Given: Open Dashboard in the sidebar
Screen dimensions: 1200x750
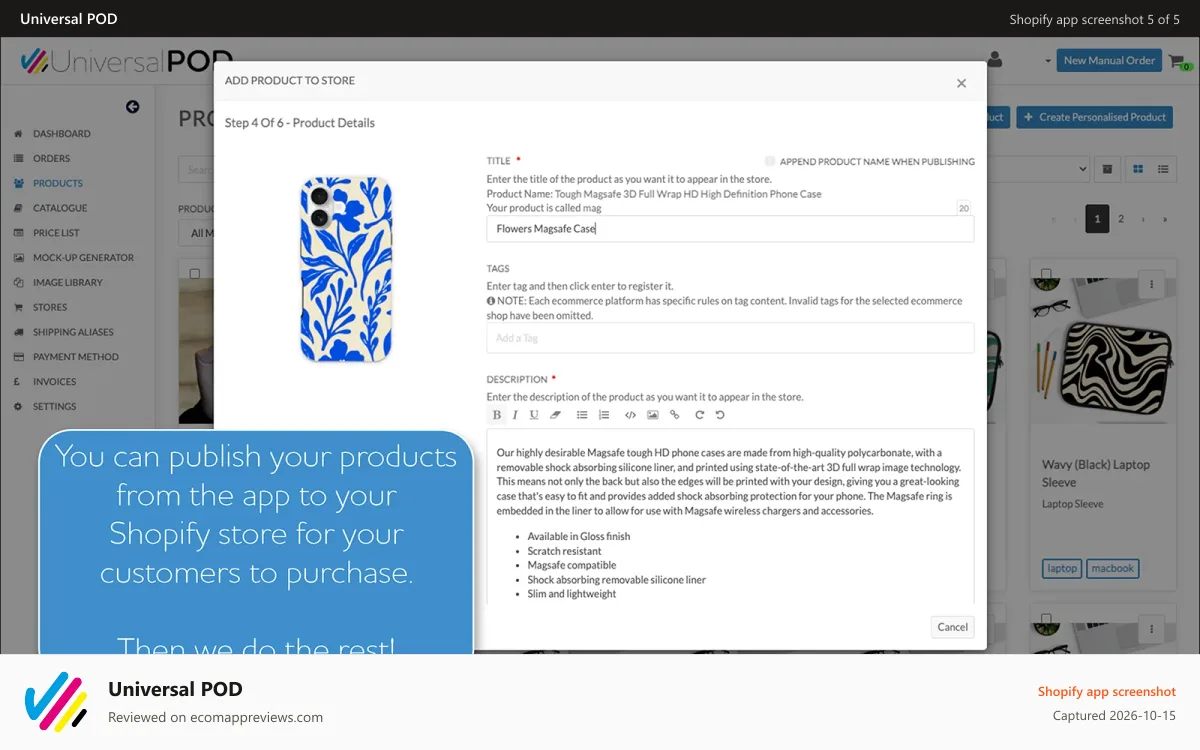Looking at the screenshot, I should 61,133.
